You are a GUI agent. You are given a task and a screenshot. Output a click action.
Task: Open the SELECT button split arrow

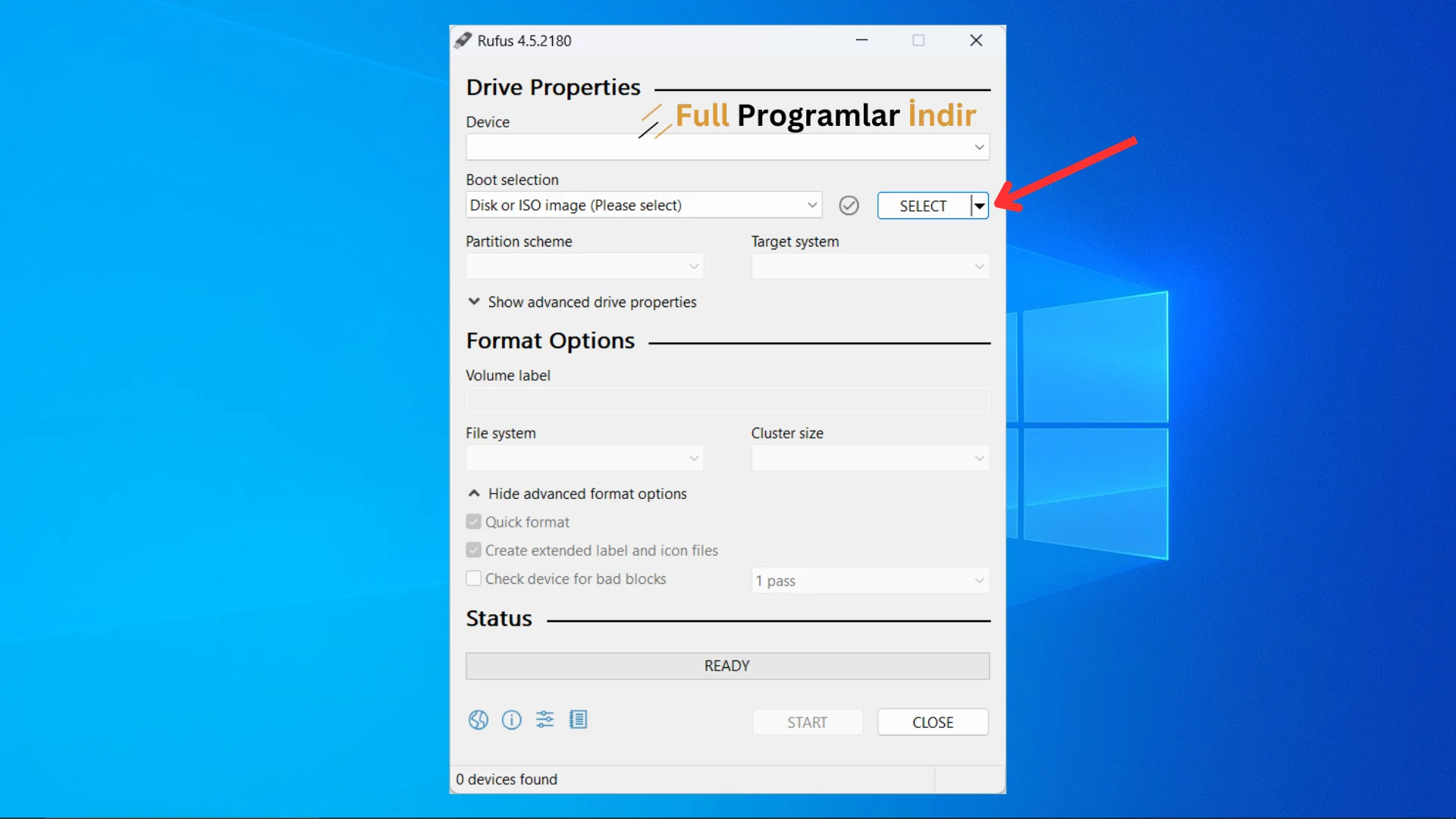tap(980, 206)
